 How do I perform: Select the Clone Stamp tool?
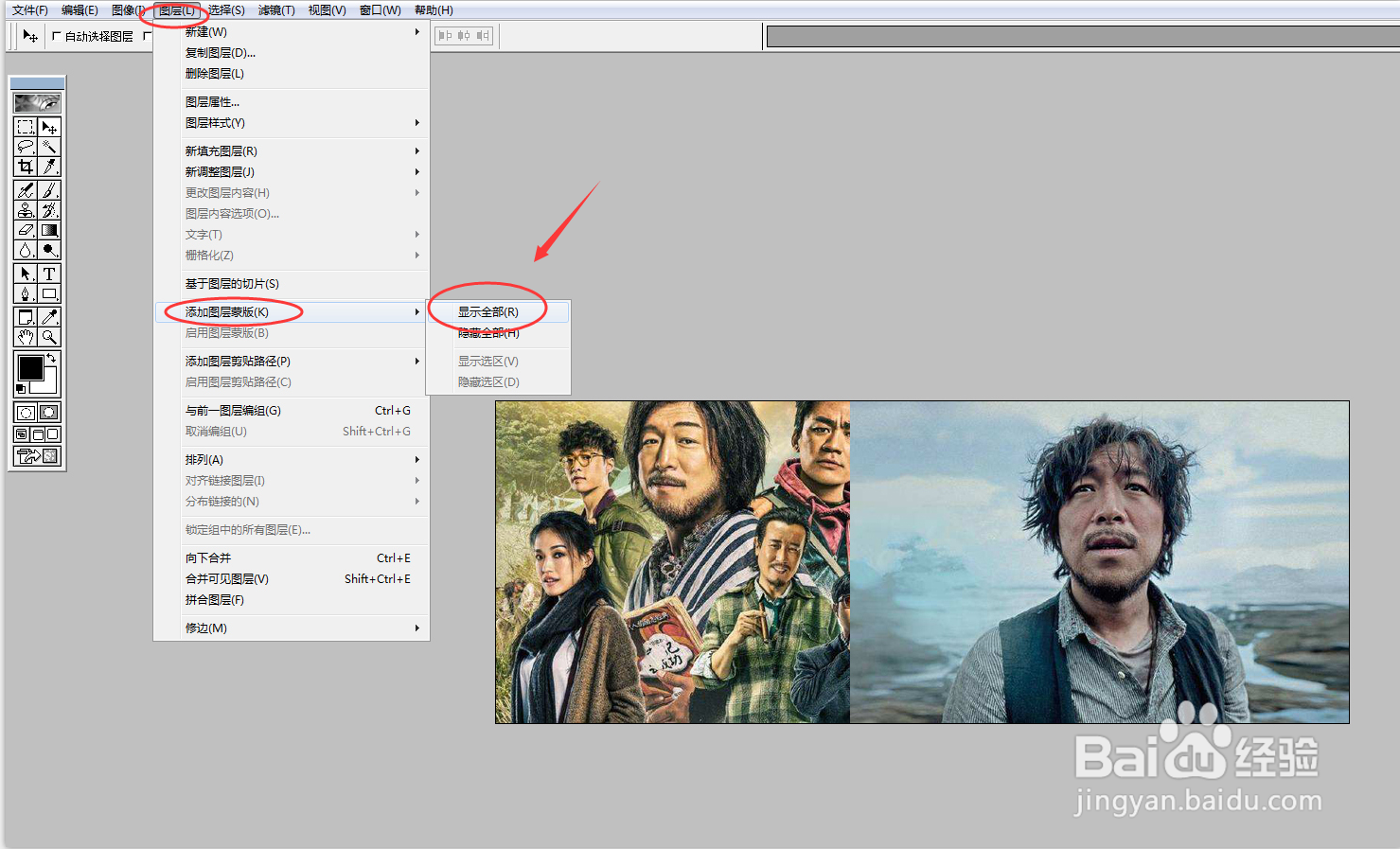pyautogui.click(x=26, y=210)
